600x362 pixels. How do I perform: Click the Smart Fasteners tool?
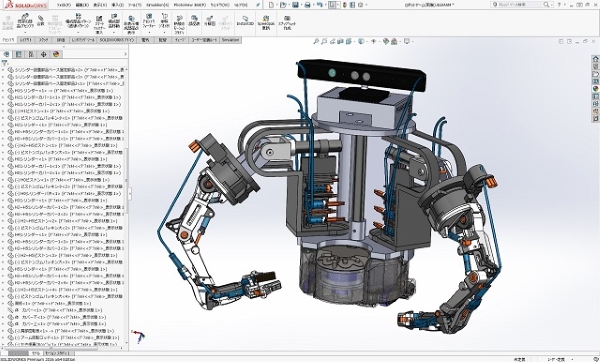(x=99, y=24)
